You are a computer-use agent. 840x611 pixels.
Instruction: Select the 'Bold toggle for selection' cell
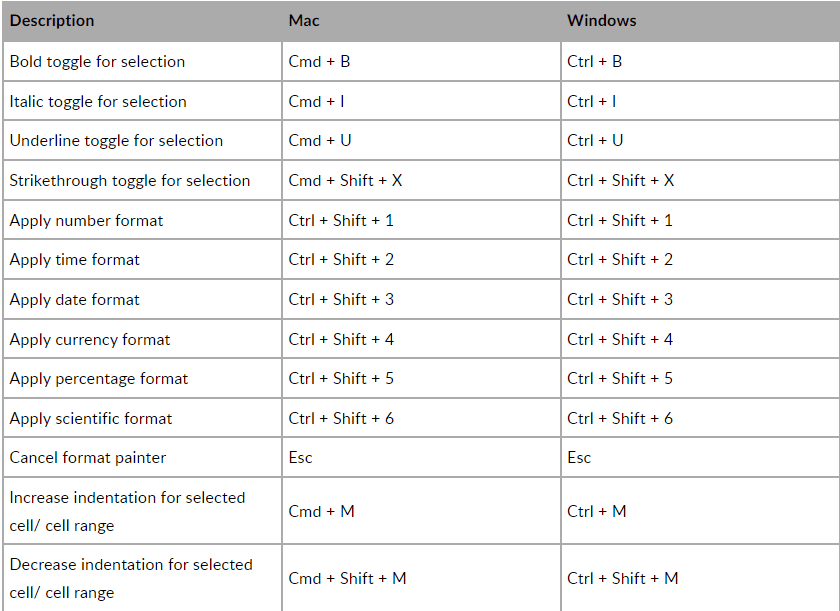coord(97,62)
